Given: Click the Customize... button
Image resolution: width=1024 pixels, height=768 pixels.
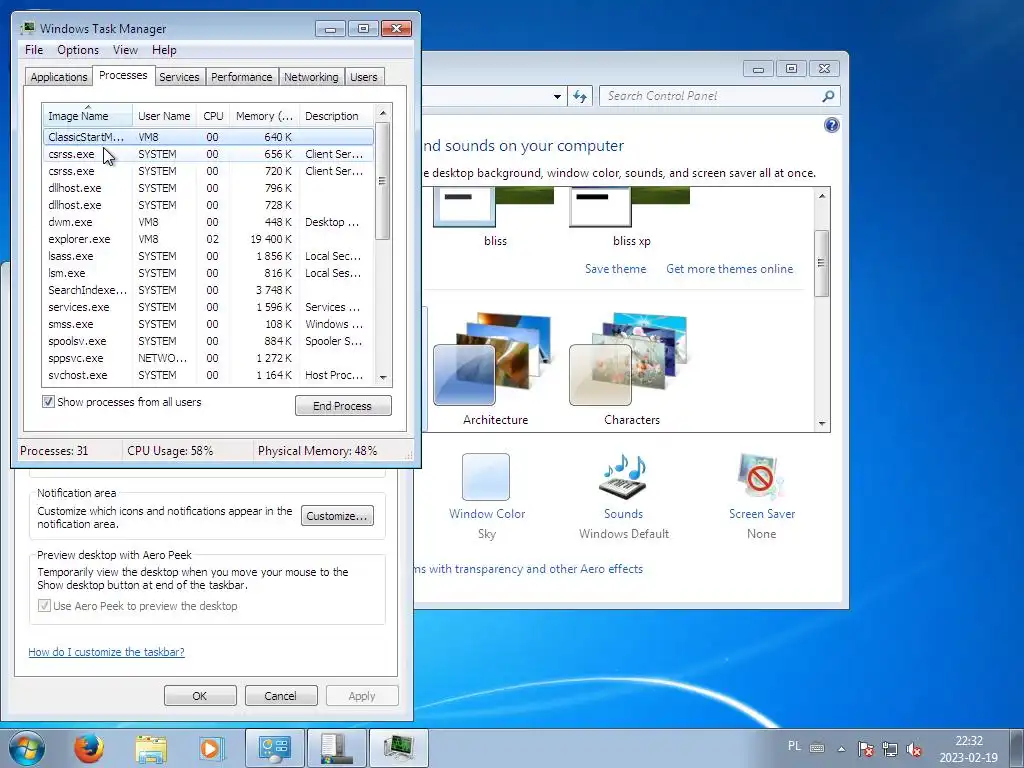Looking at the screenshot, I should point(338,516).
